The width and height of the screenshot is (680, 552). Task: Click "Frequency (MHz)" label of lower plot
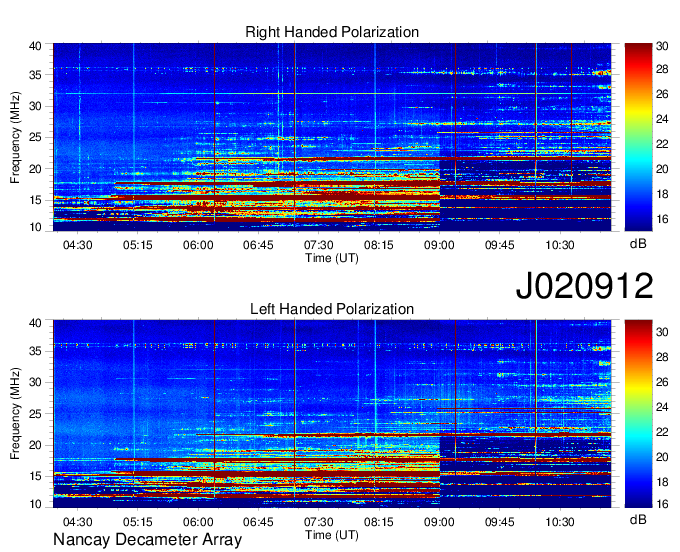[15, 414]
